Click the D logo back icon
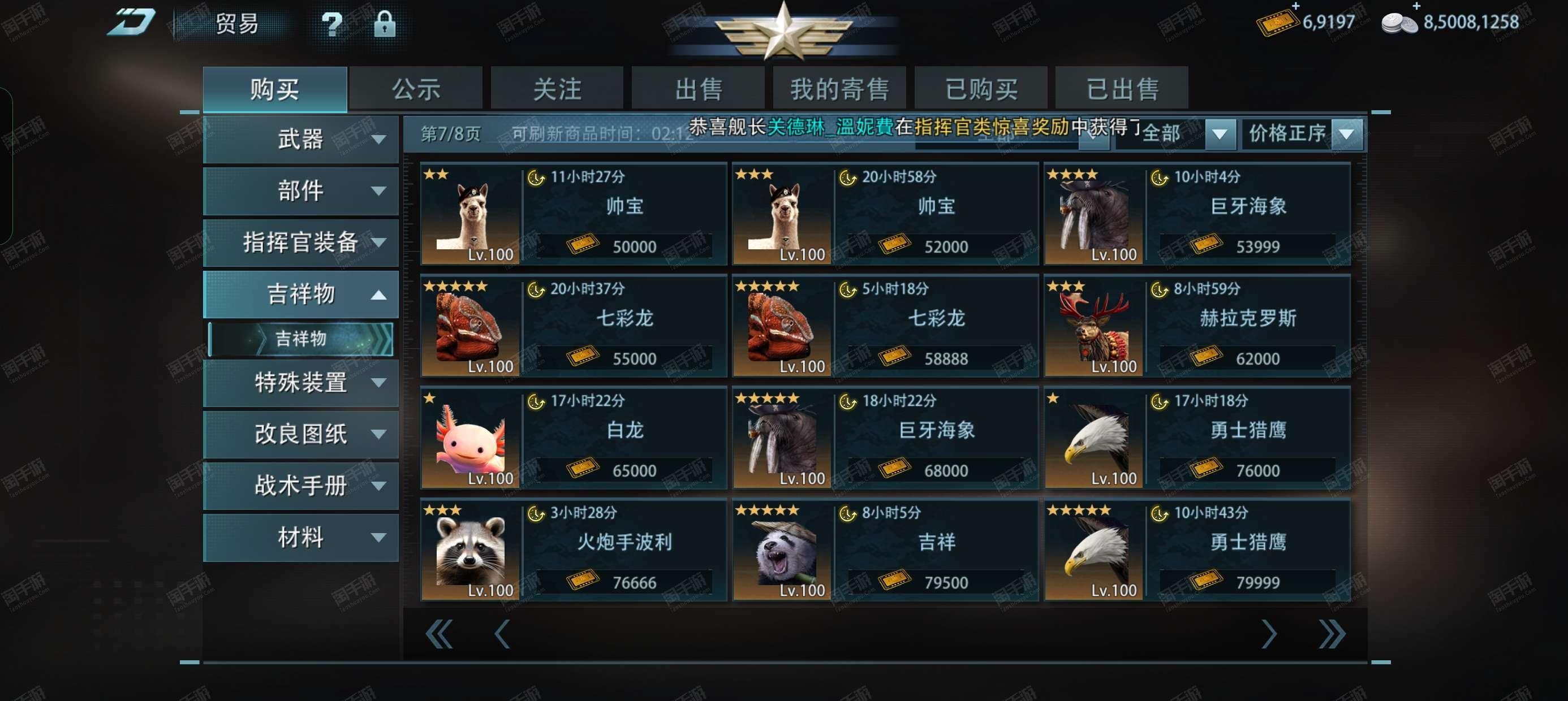The width and height of the screenshot is (1568, 701). (131, 23)
